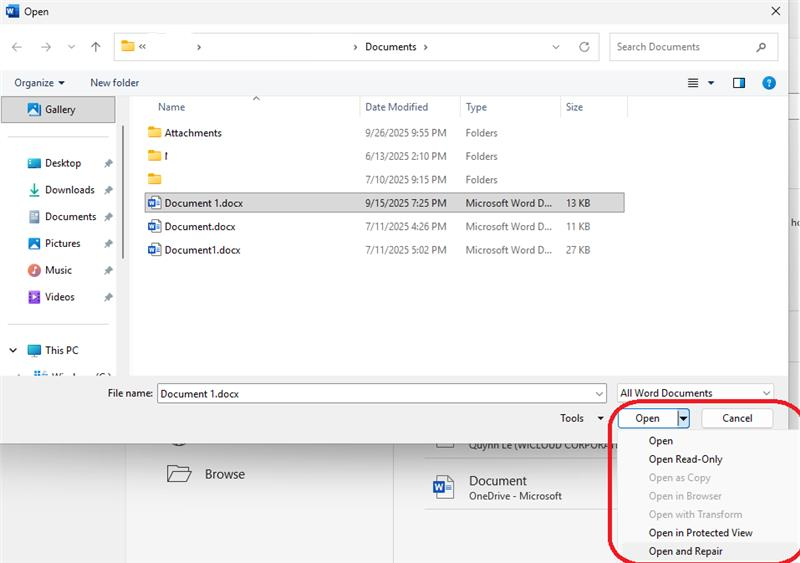Viewport: 800px width, 563px height.
Task: Close the Open dialog window
Action: coord(776,11)
